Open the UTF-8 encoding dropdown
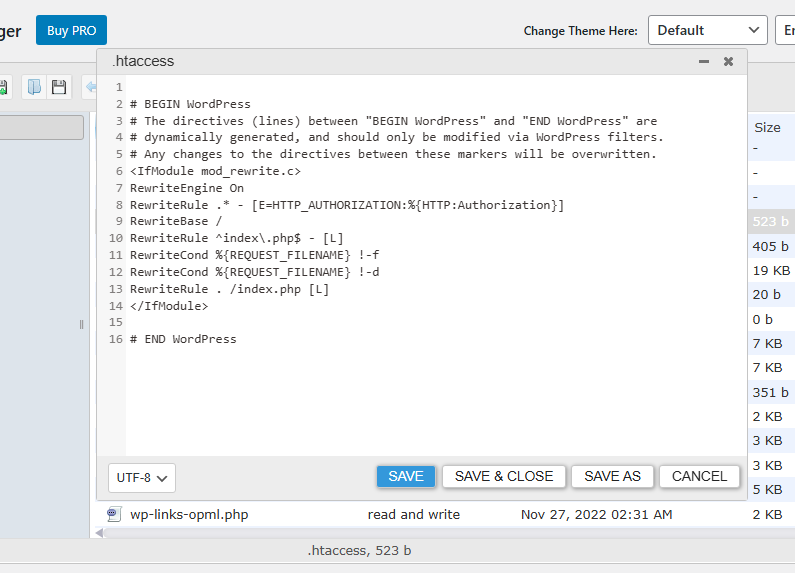This screenshot has width=795, height=573. [x=141, y=478]
